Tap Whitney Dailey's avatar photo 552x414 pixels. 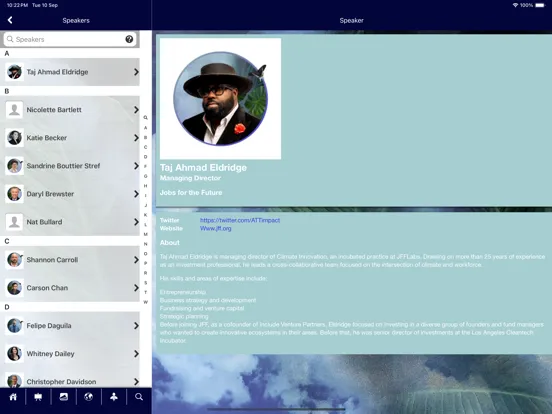[14, 353]
